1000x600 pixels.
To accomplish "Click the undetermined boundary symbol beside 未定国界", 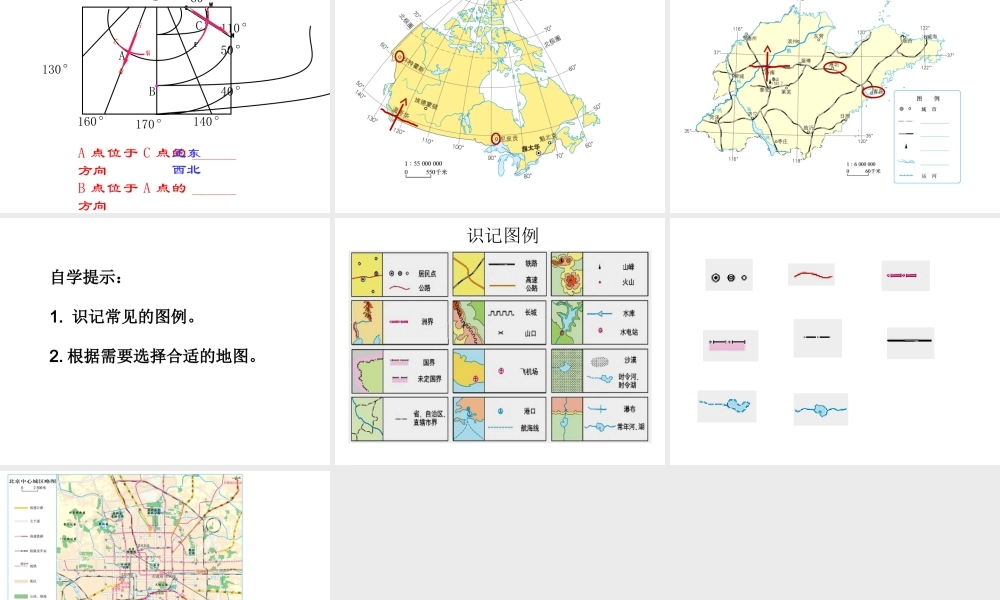I will click(400, 379).
